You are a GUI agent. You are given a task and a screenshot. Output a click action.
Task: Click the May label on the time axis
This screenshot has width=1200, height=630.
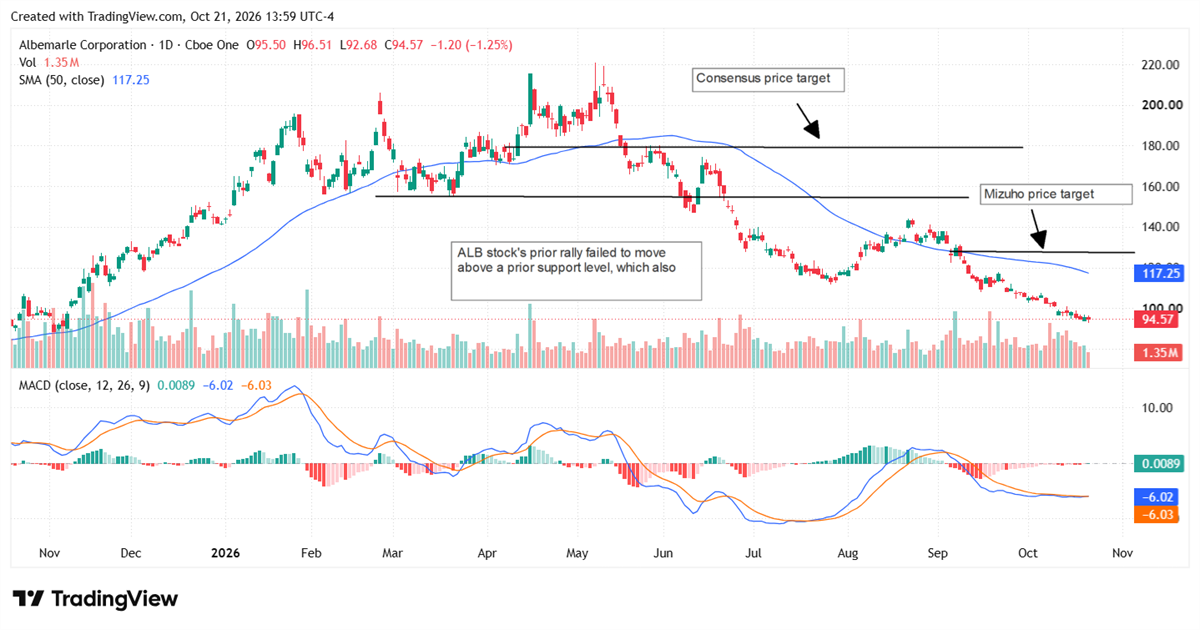pos(578,551)
